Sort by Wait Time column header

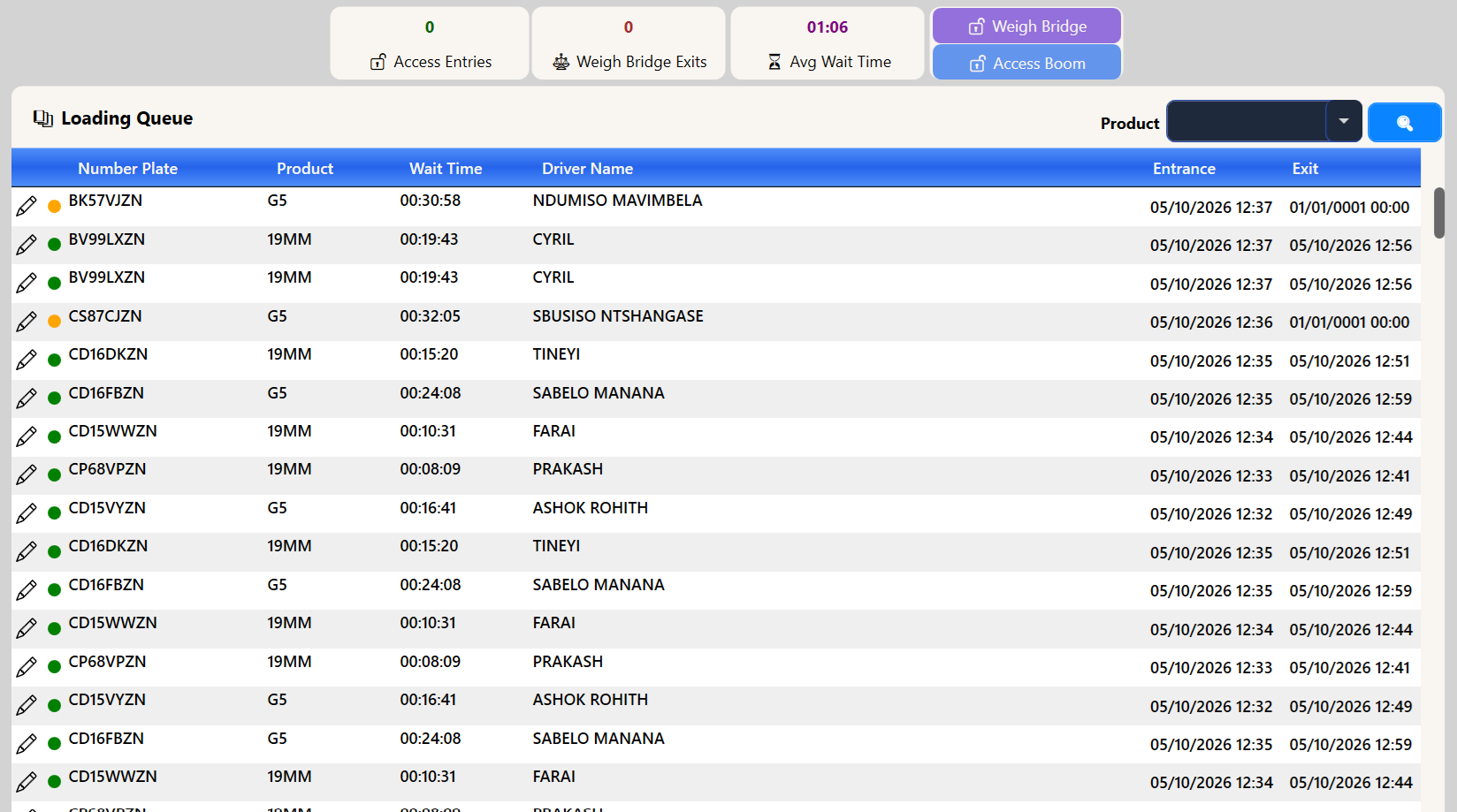coord(446,169)
